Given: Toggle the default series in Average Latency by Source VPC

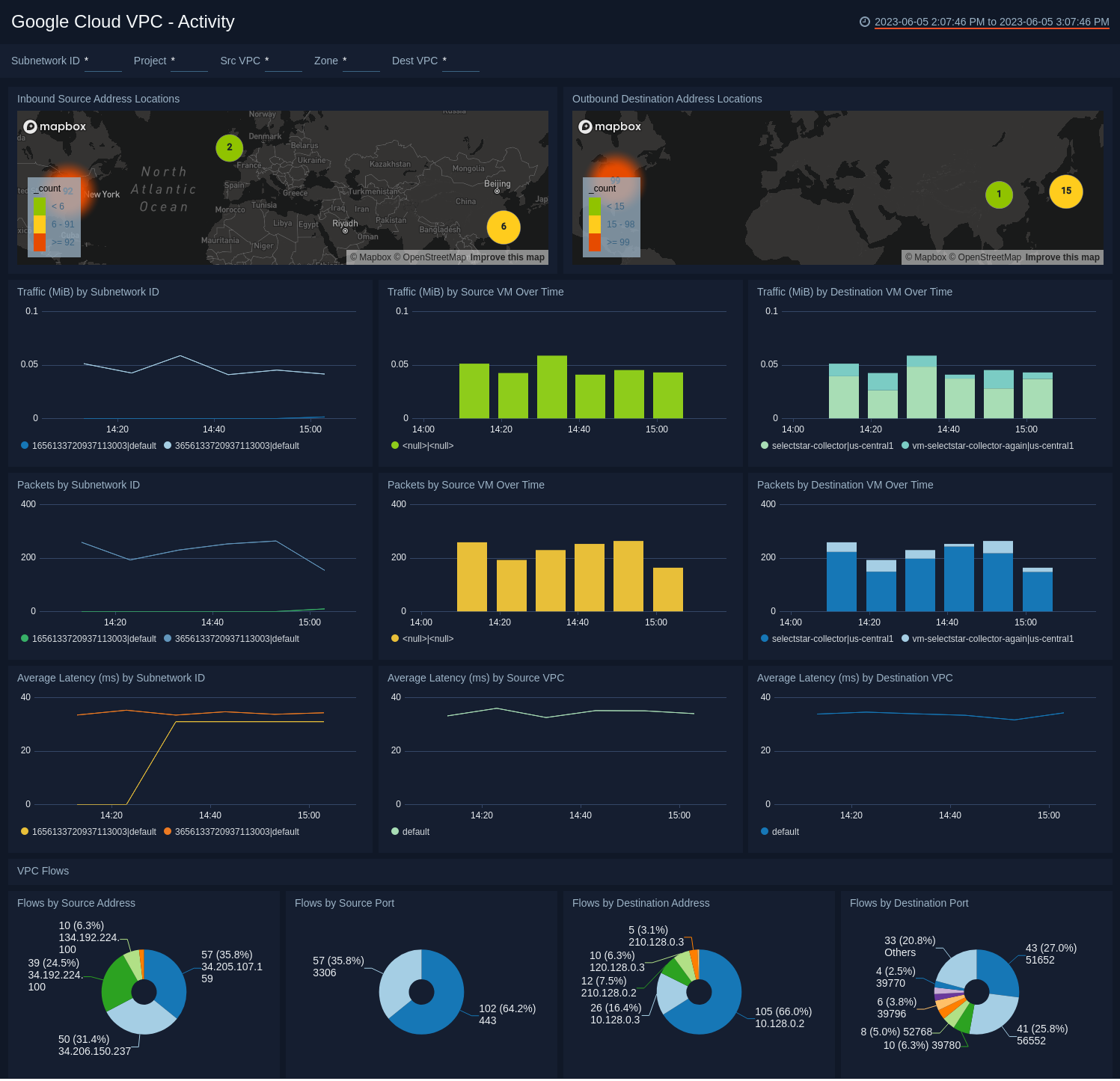Looking at the screenshot, I should click(x=410, y=831).
